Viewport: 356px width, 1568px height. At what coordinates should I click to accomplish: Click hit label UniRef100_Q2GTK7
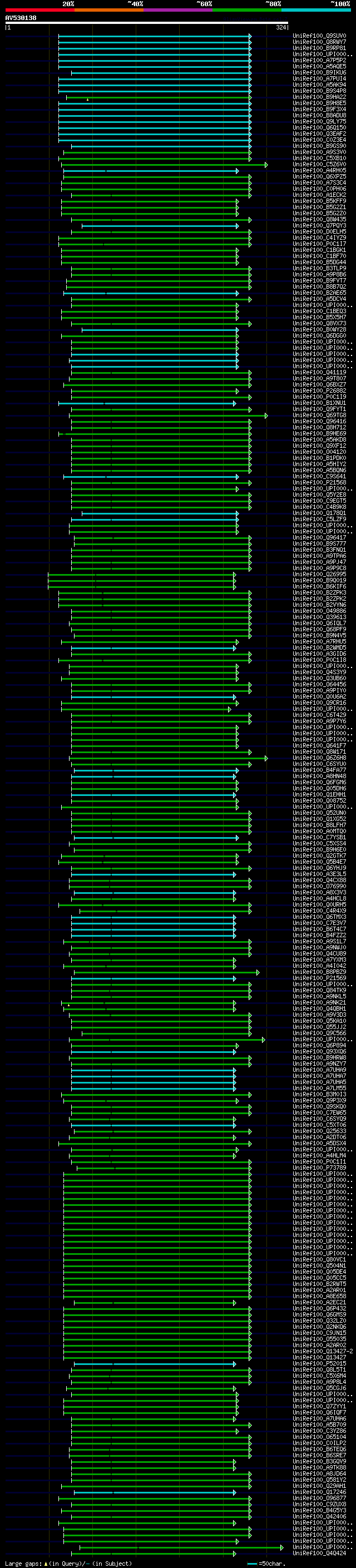point(319,856)
